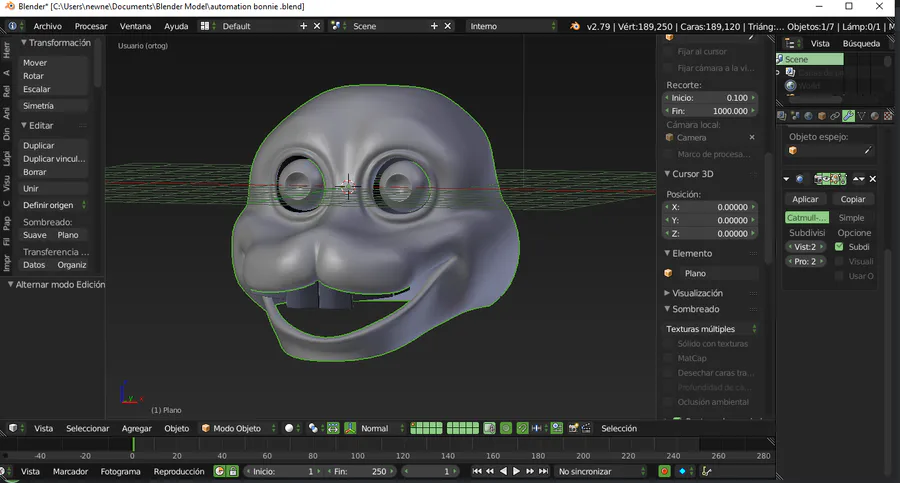Open the Modifiers wrench tab icon
The image size is (900, 483).
[x=848, y=116]
